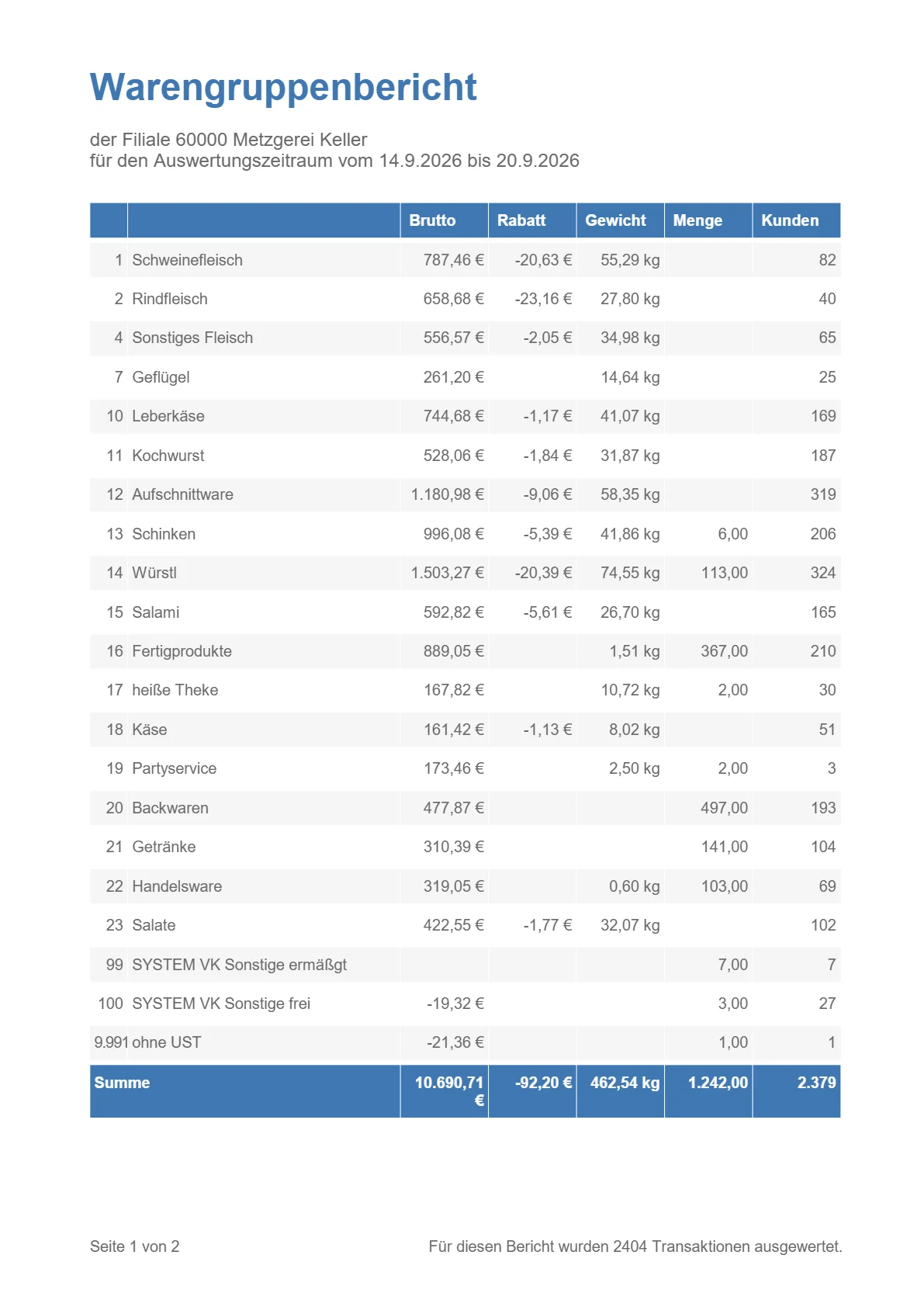Click the Getränke row label
The width and height of the screenshot is (924, 1307).
click(164, 847)
